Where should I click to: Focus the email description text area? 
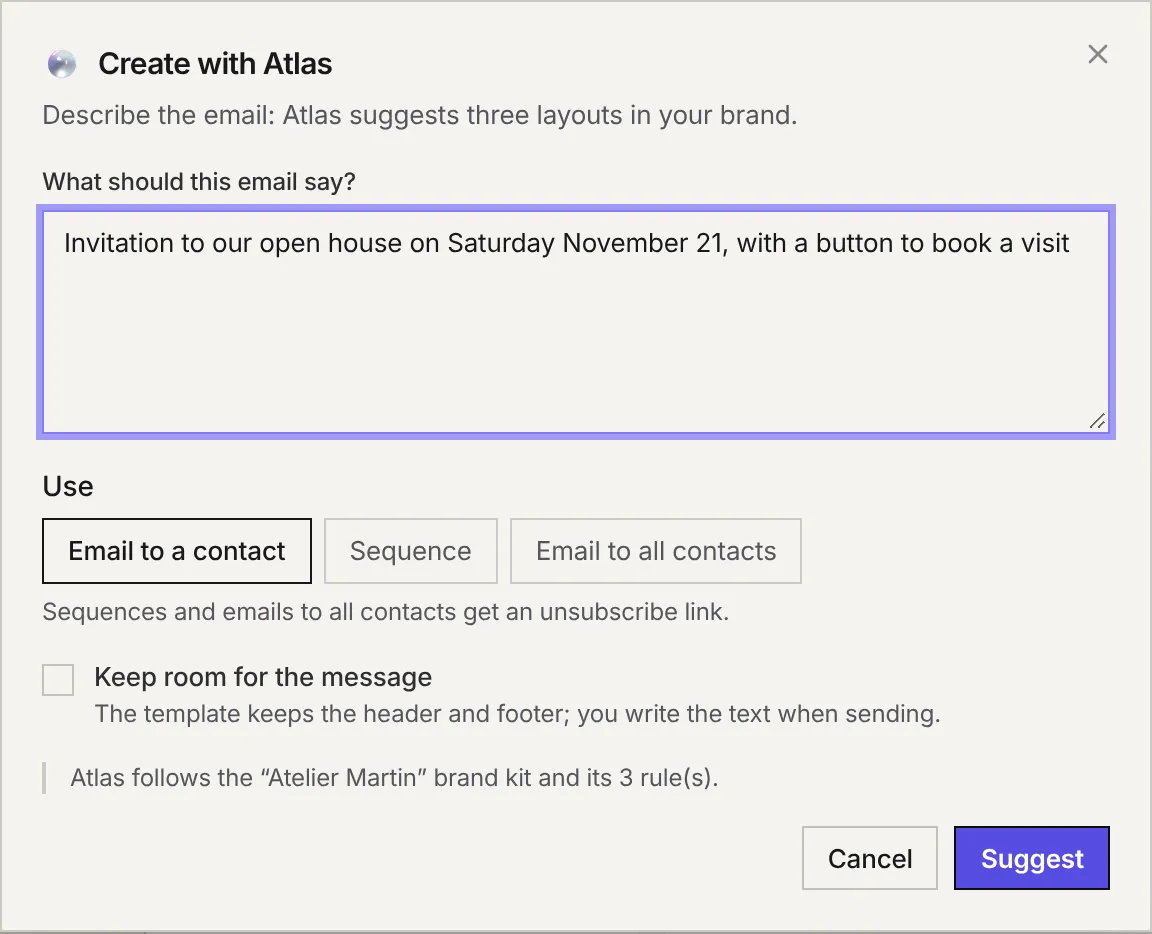[576, 322]
